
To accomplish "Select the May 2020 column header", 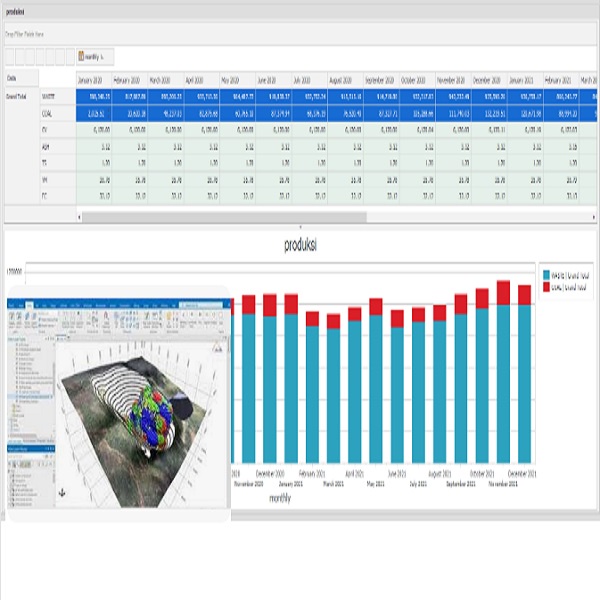I will click(237, 80).
